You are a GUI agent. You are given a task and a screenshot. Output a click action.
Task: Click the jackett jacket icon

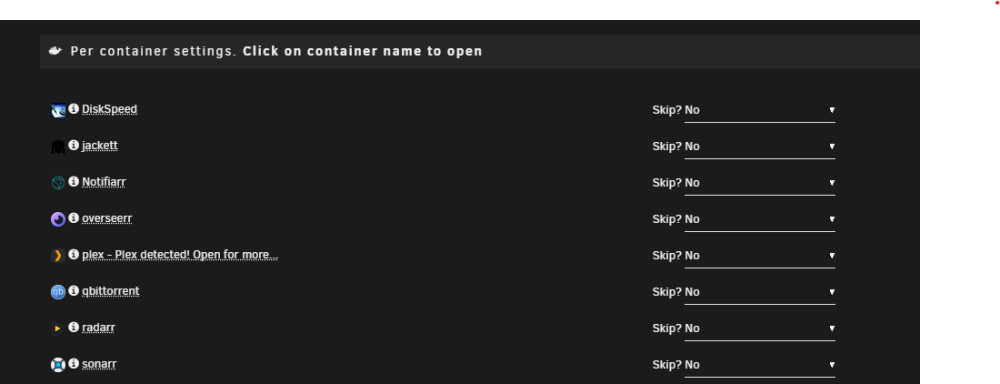click(x=58, y=147)
